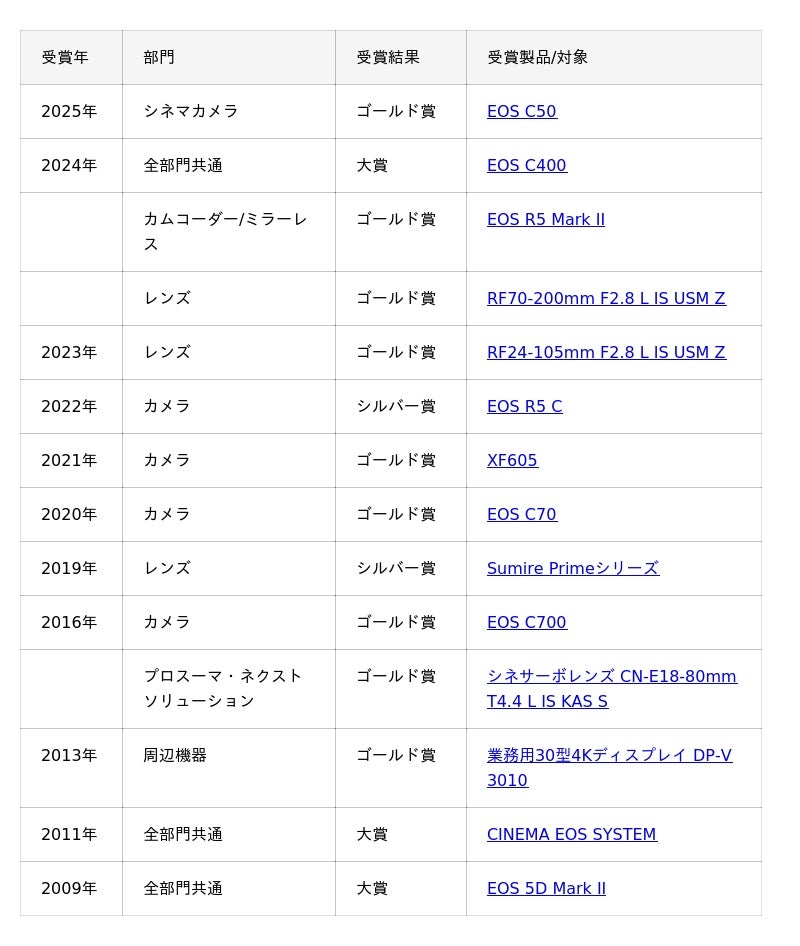Open the Sumire Primeシリーズ link

[572, 568]
